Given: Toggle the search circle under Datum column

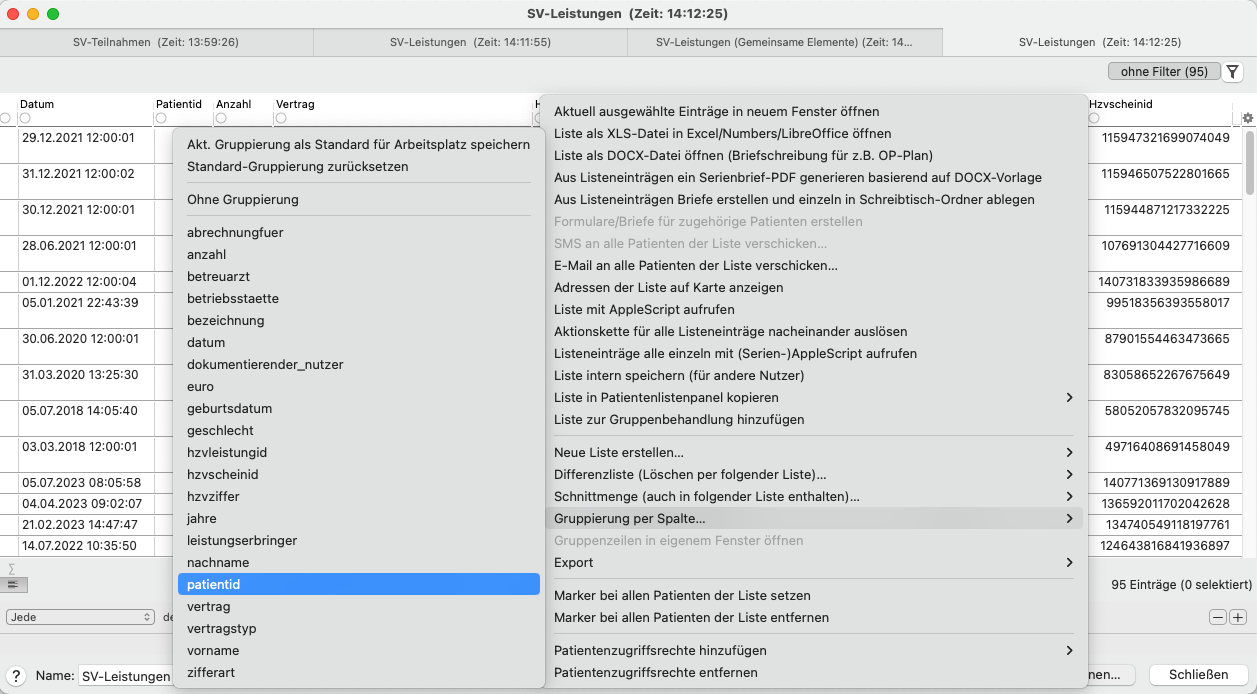Looking at the screenshot, I should click(25, 118).
